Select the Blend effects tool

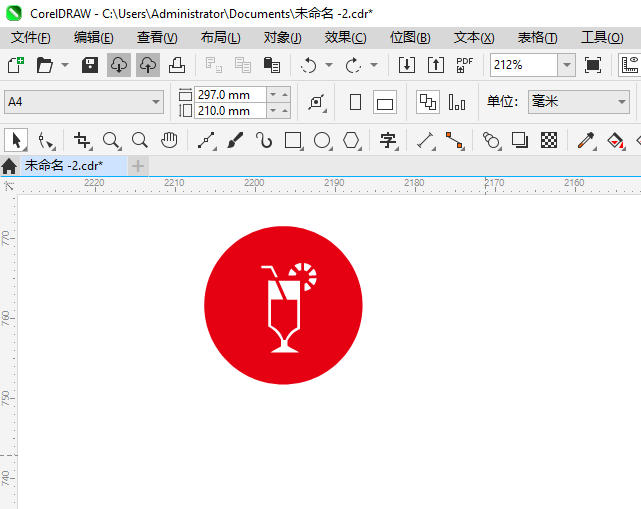491,141
